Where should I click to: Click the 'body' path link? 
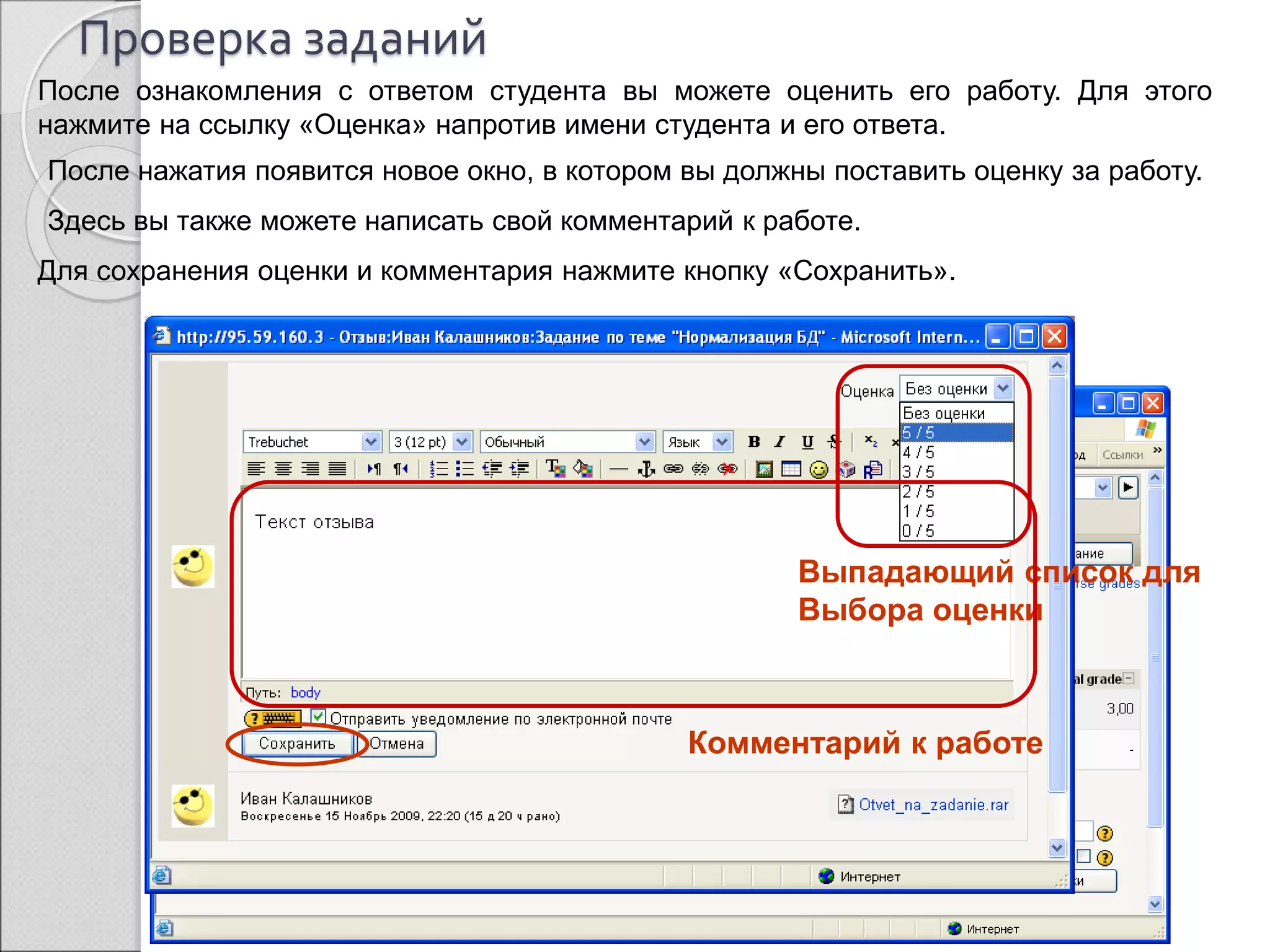[x=306, y=692]
